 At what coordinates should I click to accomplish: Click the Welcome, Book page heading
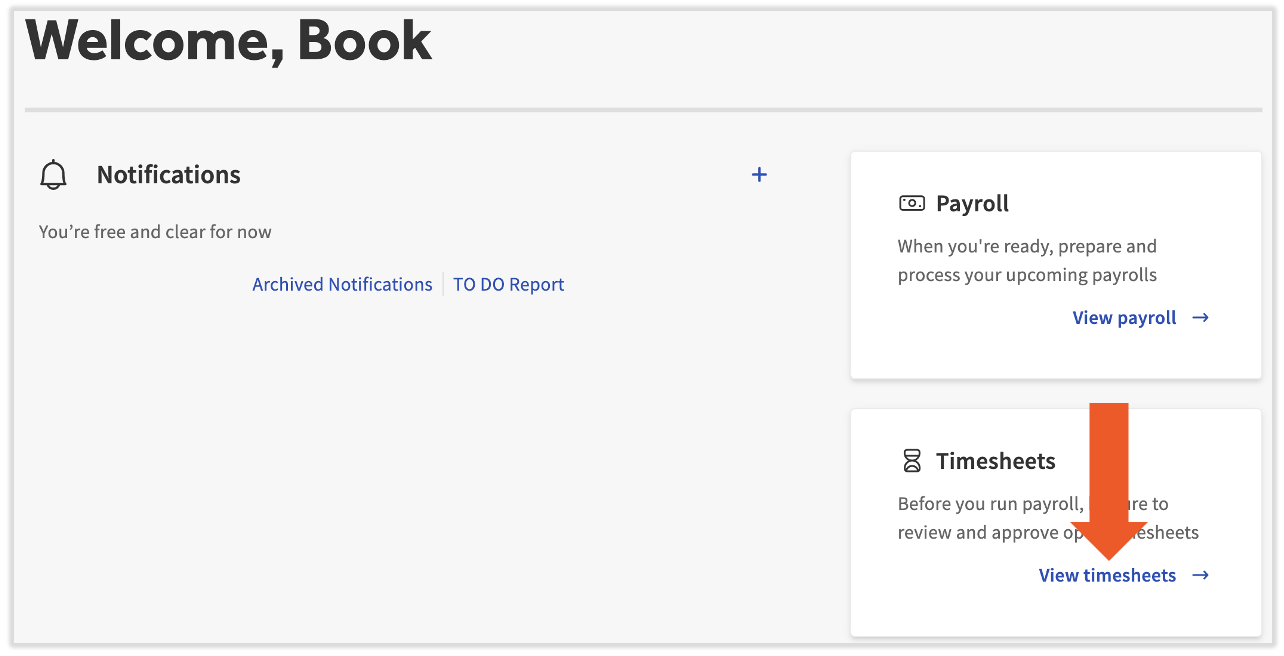[228, 40]
